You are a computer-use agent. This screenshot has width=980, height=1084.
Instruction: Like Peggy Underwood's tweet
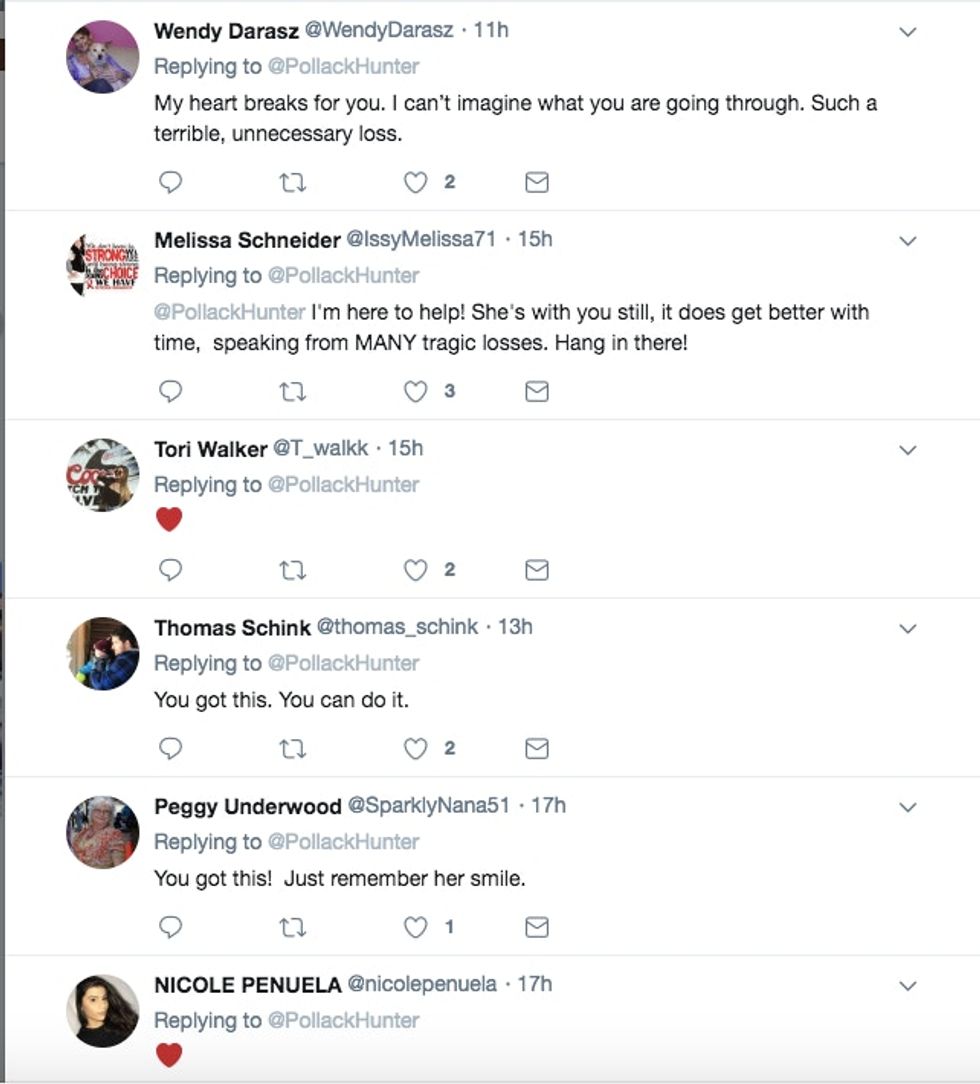[415, 928]
